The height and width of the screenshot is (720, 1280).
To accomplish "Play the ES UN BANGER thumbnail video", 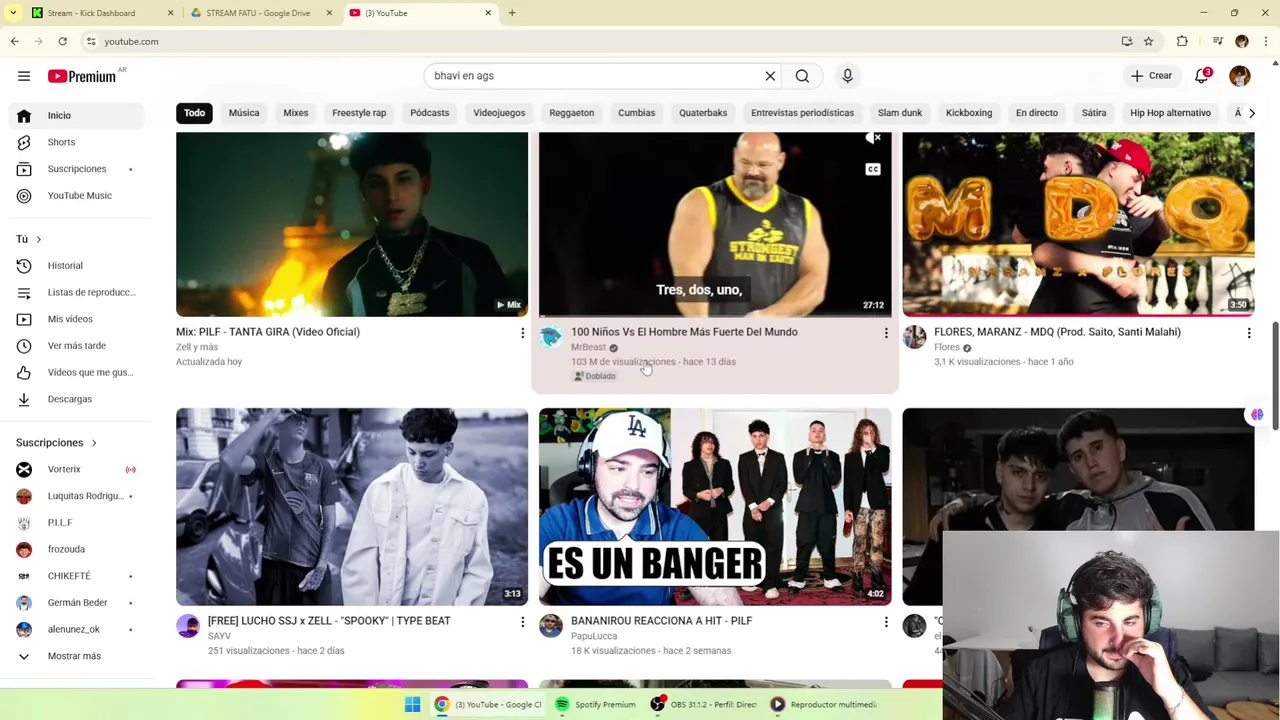I will [x=715, y=506].
